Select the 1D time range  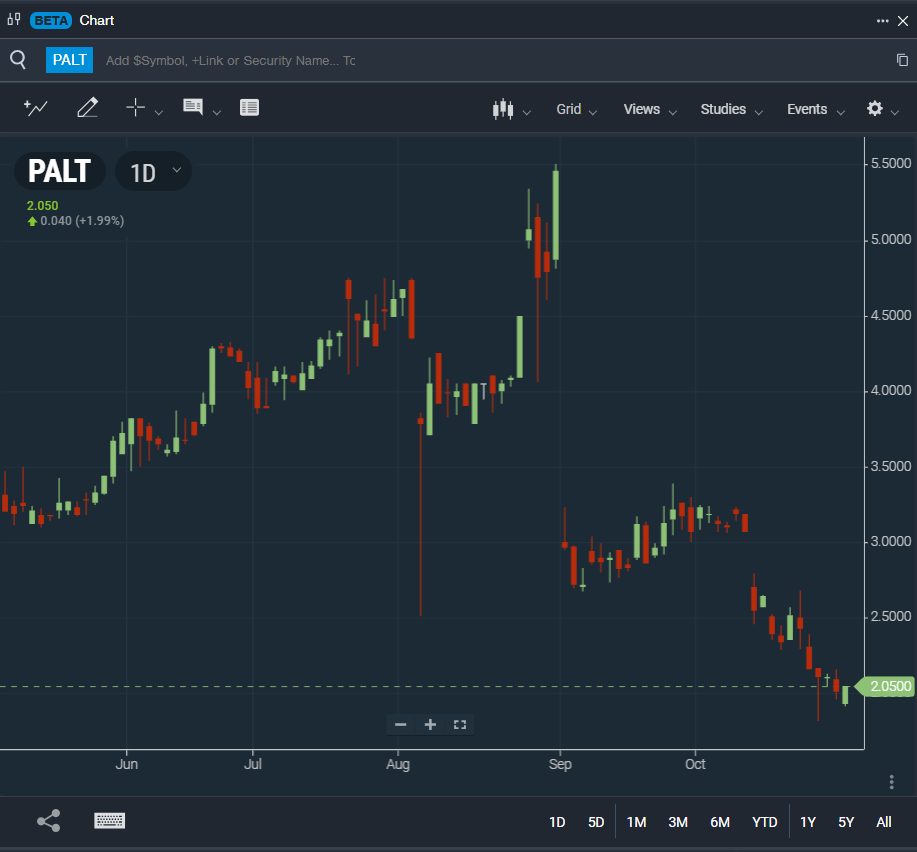(x=557, y=822)
